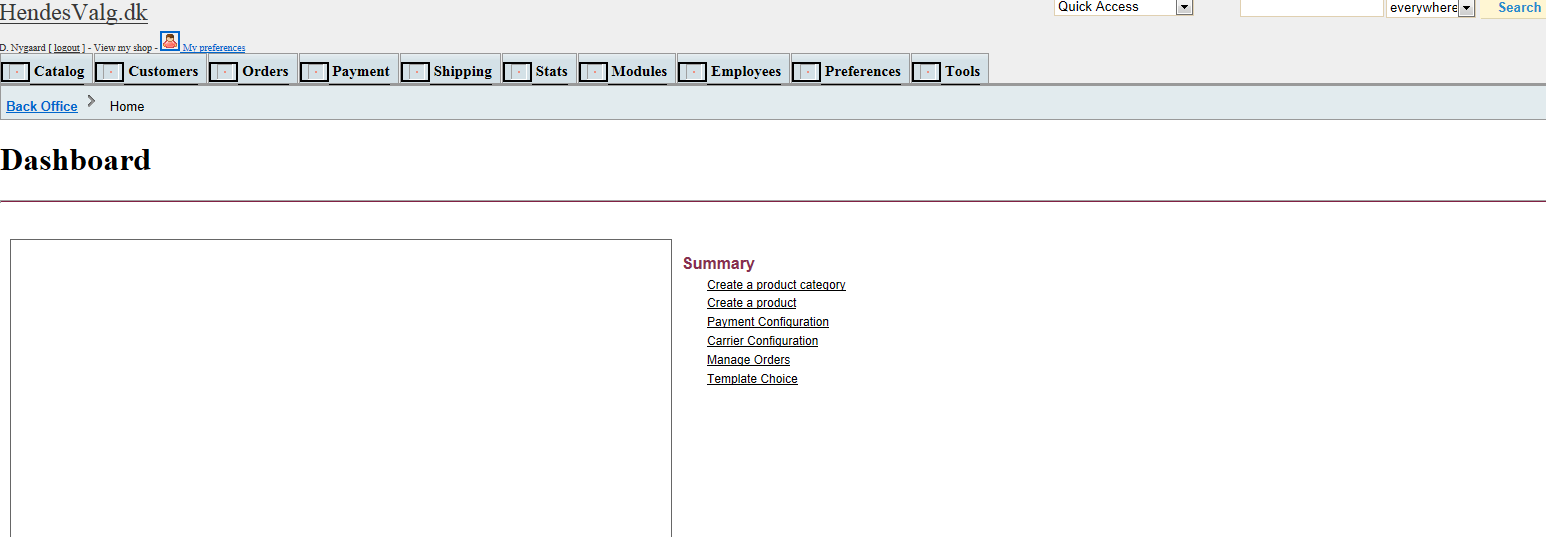1546x537 pixels.
Task: Go to the Payment tab
Action: (361, 71)
